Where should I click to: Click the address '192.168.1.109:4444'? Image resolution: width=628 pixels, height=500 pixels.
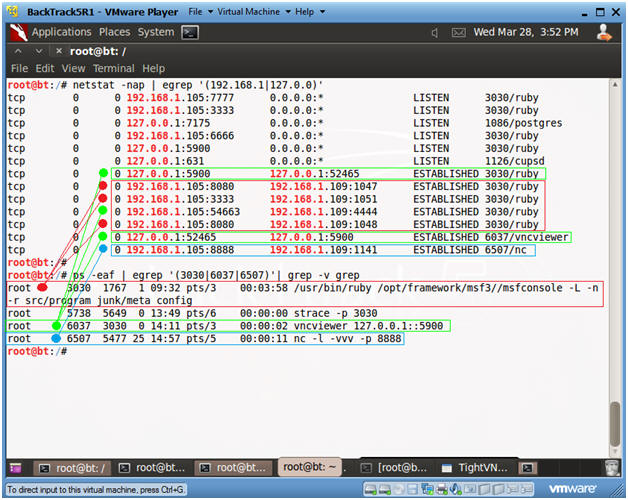pos(323,212)
